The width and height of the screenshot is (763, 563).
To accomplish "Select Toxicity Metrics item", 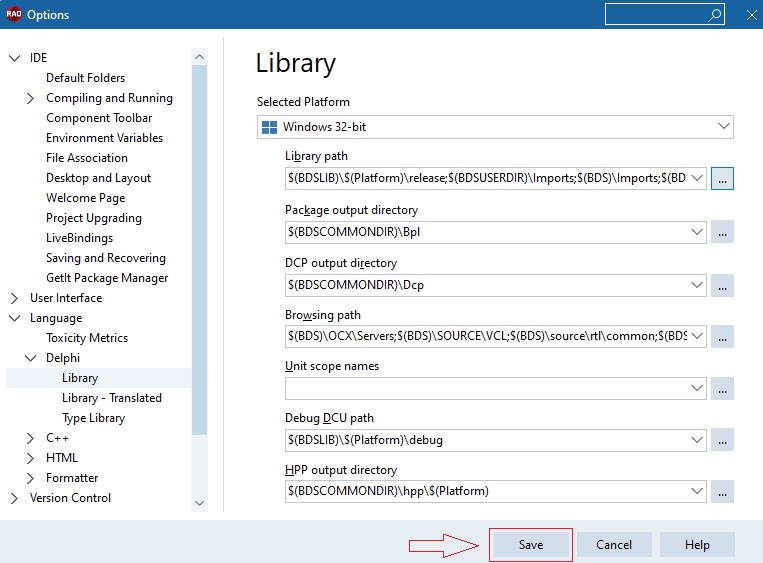I will (x=87, y=338).
